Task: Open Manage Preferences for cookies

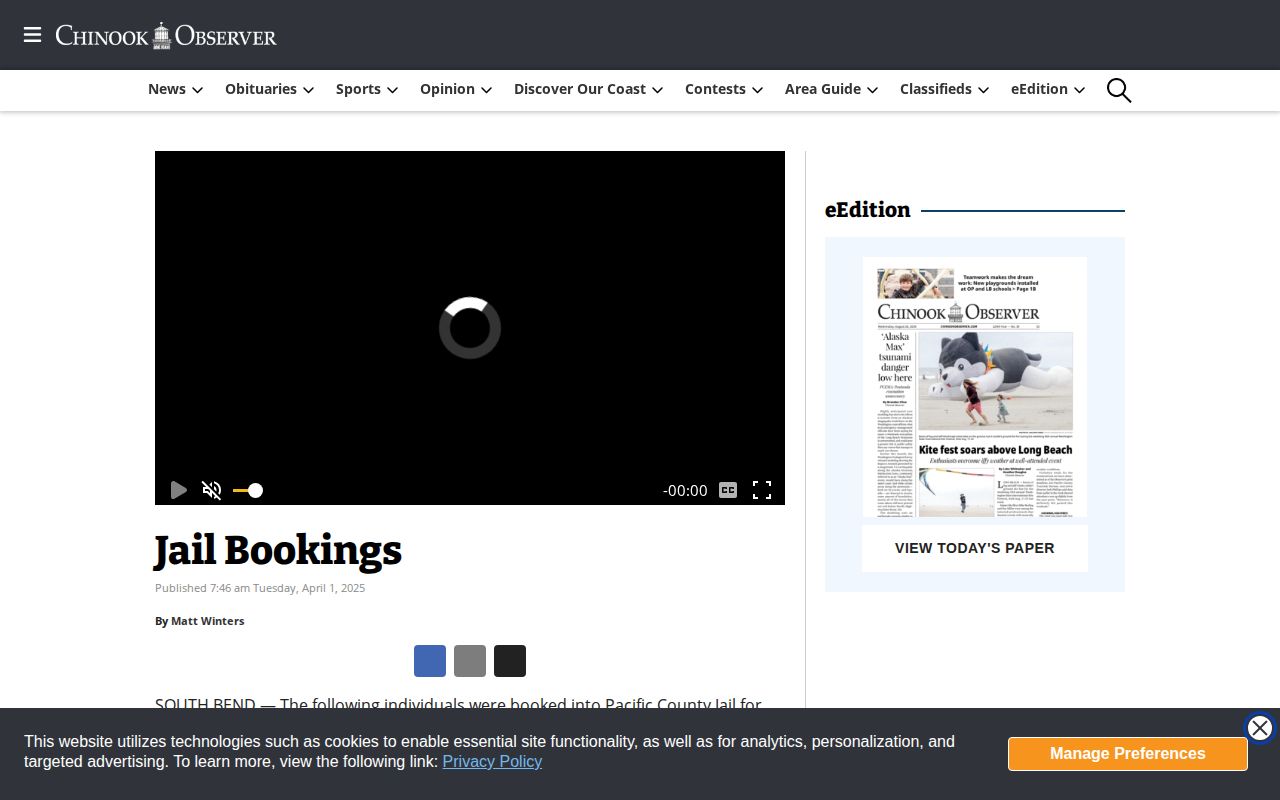Action: (x=1128, y=754)
